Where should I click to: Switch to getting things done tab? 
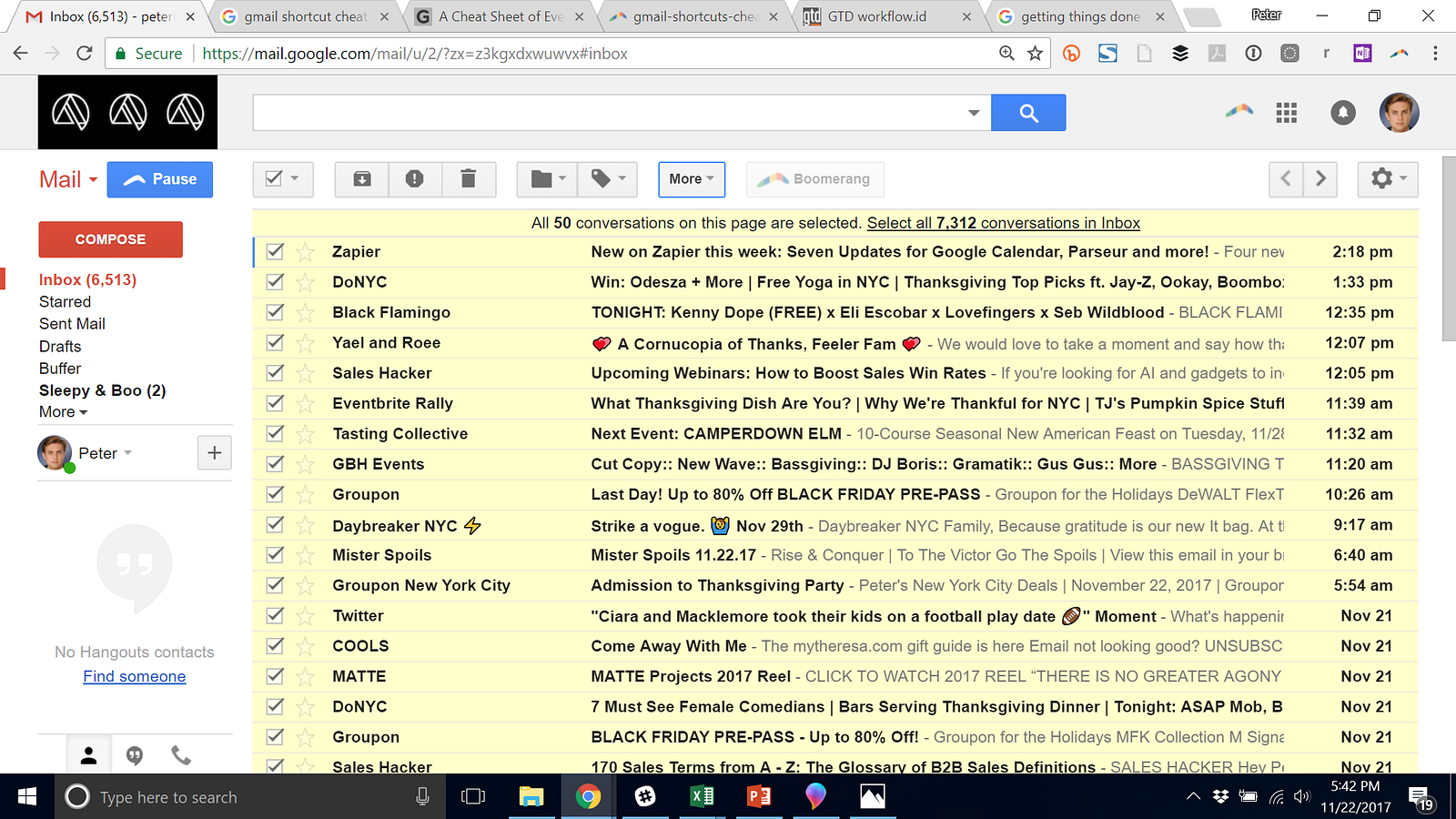point(1081,16)
